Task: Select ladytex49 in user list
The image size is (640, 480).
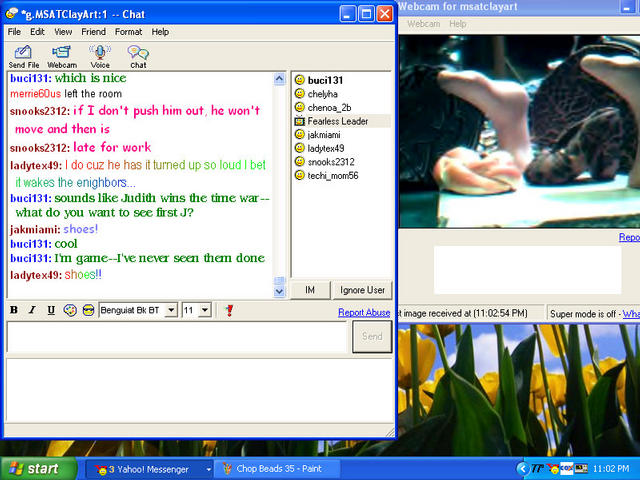Action: (326, 148)
